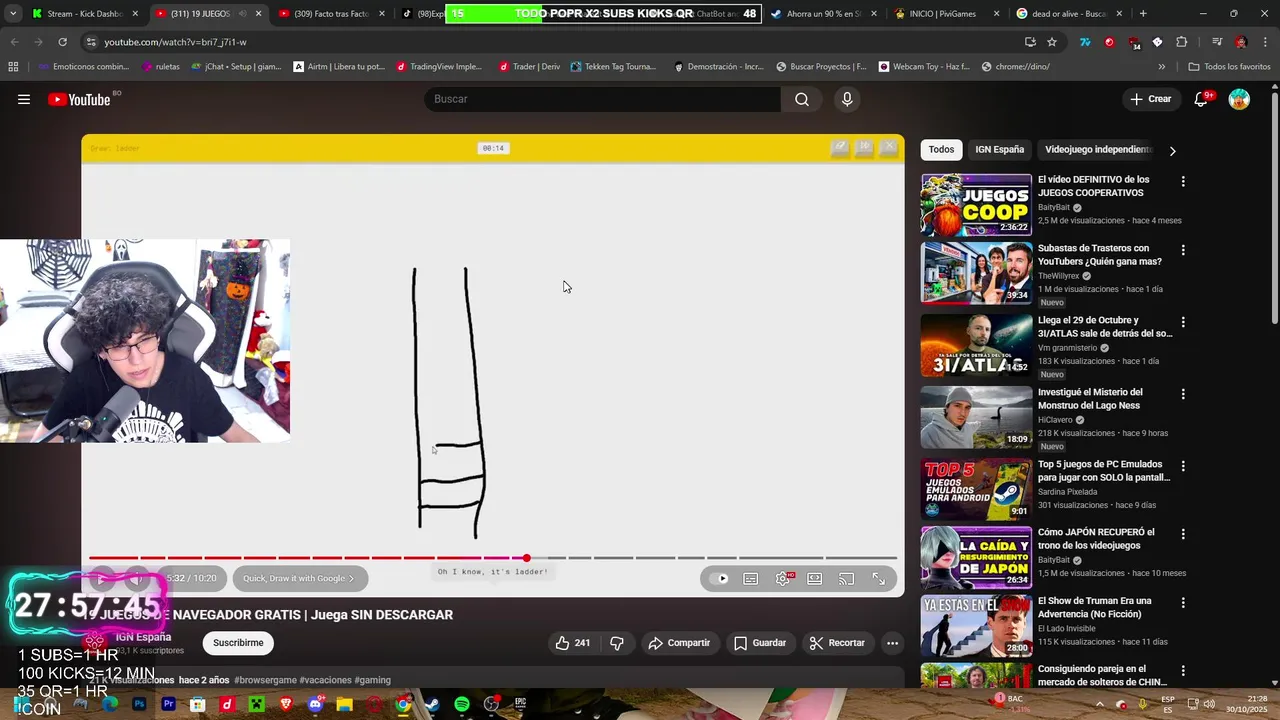Open the Google apps grid in bookmarks bar
The width and height of the screenshot is (1280, 720).
13,67
